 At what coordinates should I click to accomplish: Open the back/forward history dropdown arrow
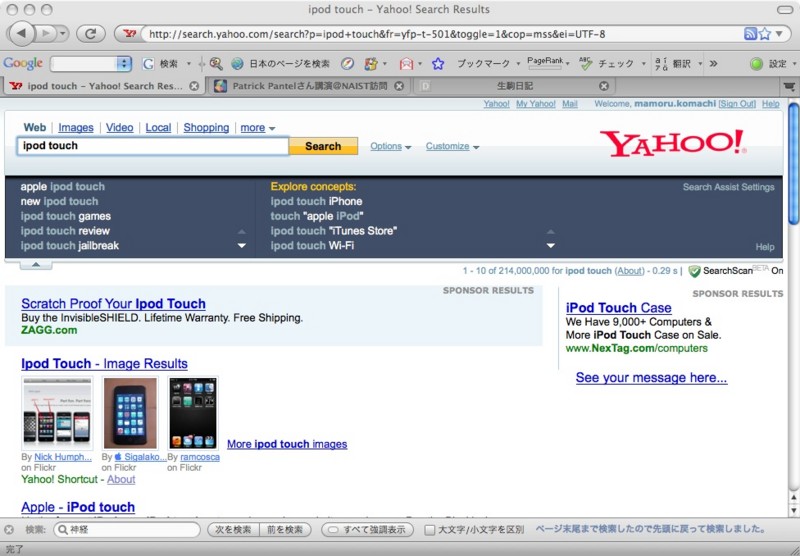click(62, 34)
